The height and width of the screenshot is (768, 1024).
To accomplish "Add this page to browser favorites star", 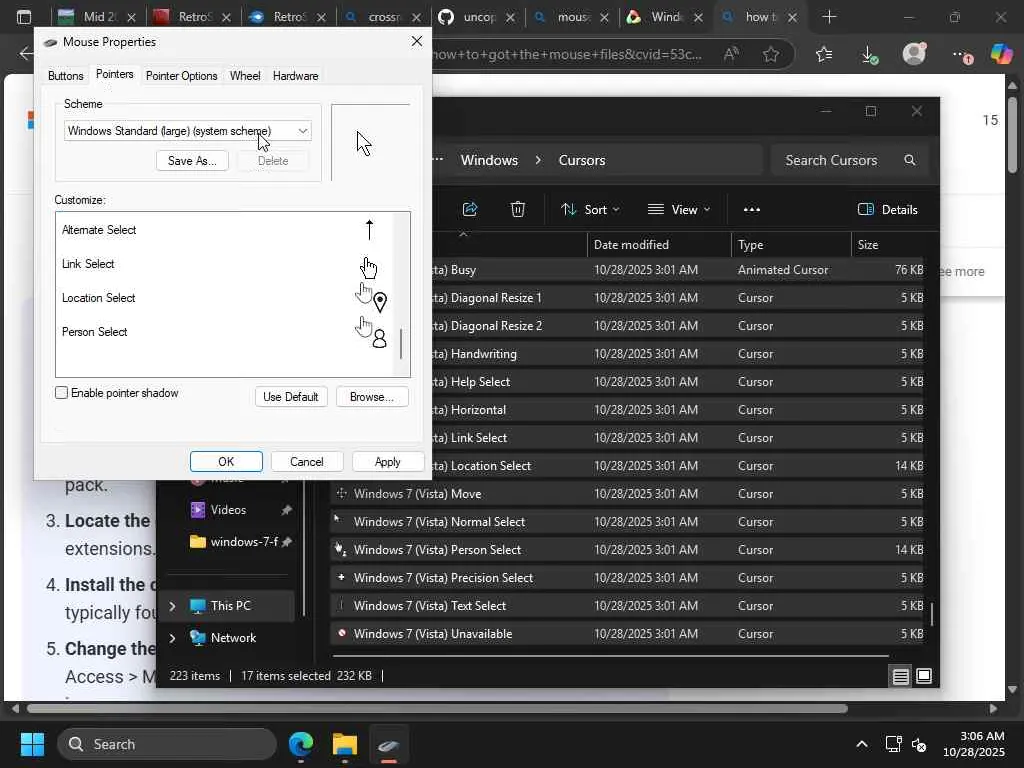I will [x=771, y=54].
